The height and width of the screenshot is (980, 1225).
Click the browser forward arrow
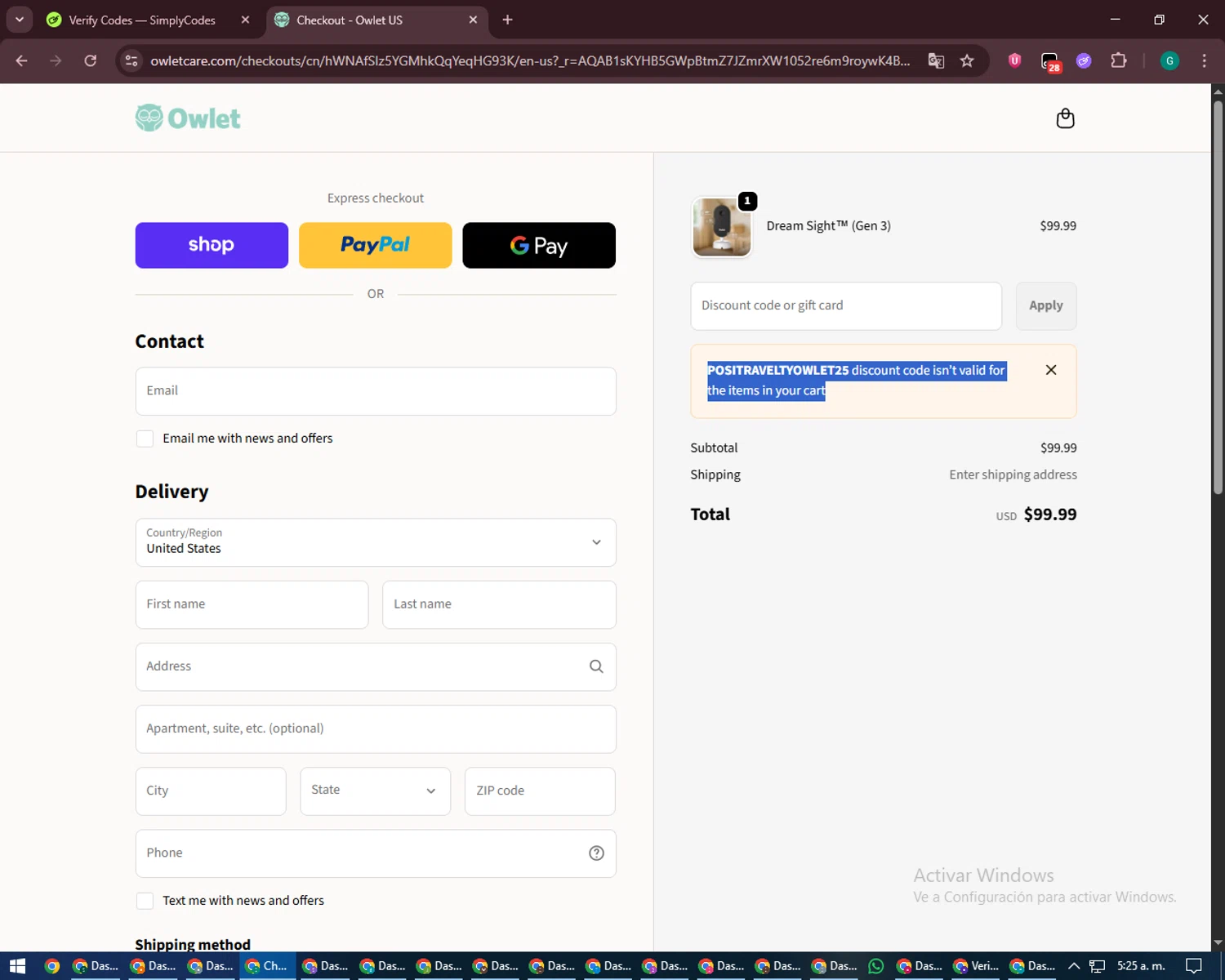[x=56, y=60]
